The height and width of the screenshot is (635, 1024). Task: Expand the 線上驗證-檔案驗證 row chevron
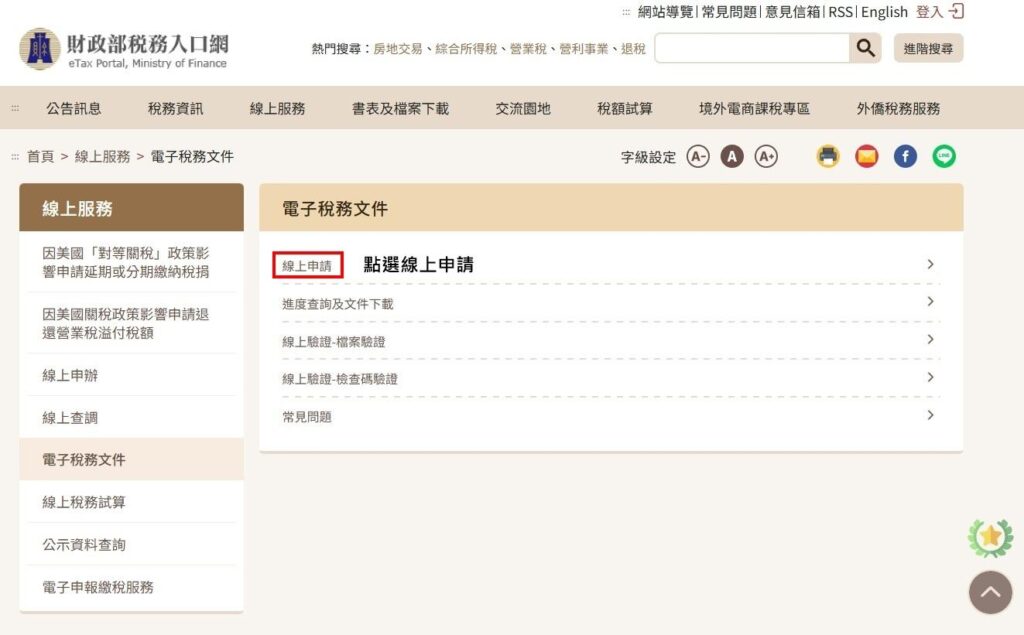tap(931, 340)
